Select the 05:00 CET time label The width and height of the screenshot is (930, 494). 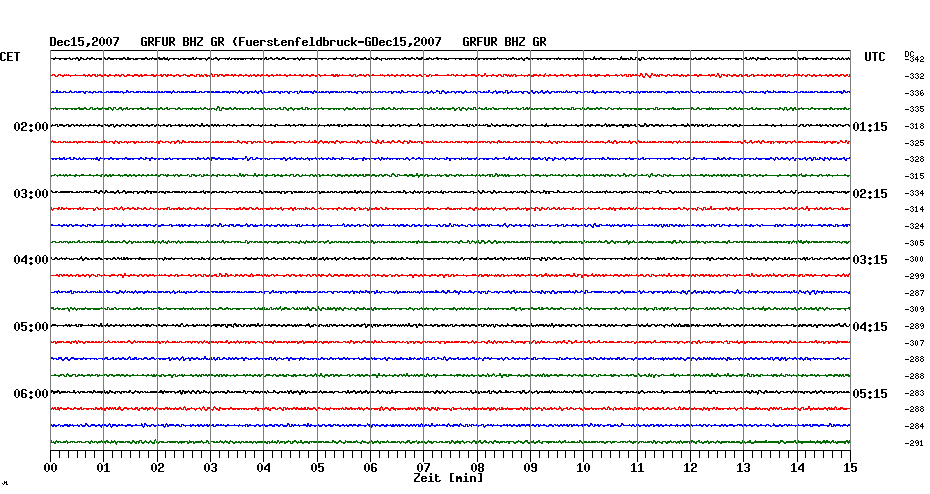tap(31, 327)
